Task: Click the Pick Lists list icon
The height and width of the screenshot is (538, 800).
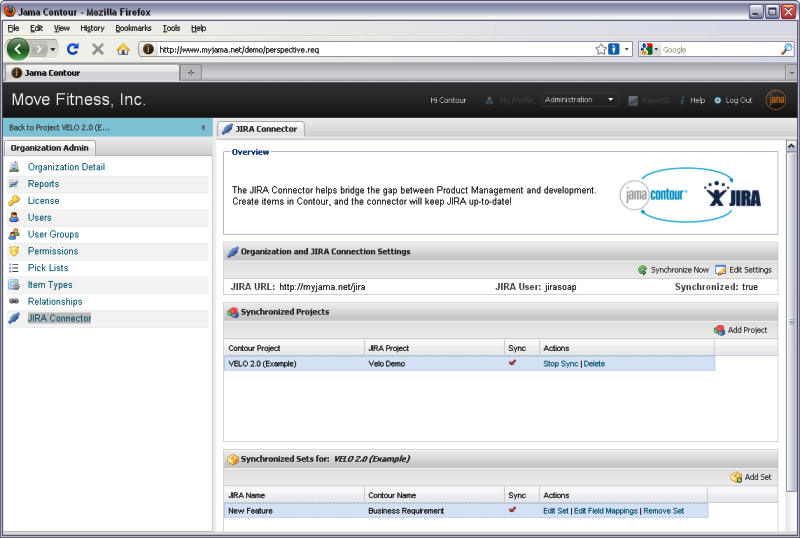Action: coord(14,267)
